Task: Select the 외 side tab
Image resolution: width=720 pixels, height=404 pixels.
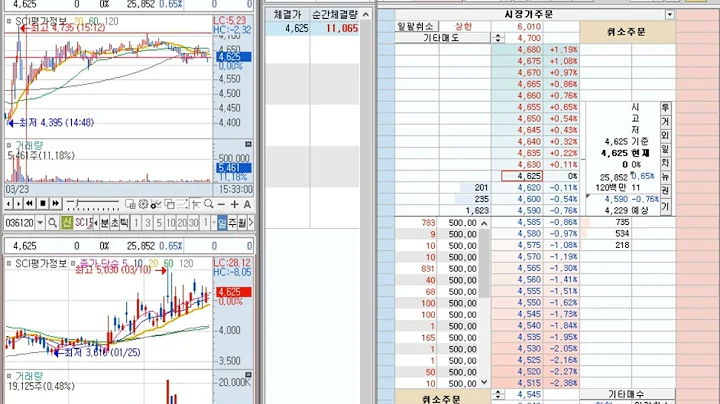Action: click(665, 135)
